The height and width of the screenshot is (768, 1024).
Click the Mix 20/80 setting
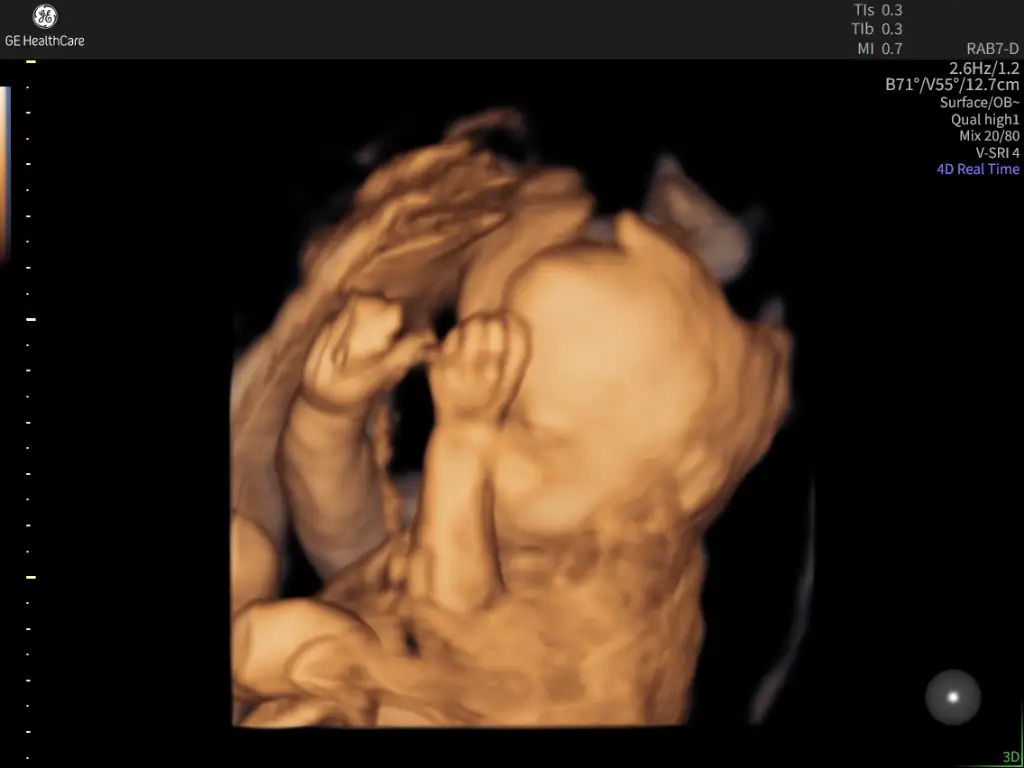989,136
